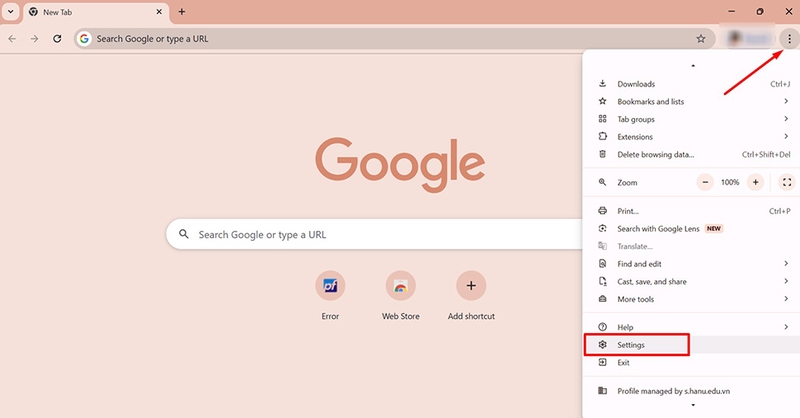Image resolution: width=800 pixels, height=418 pixels.
Task: Expand Tab groups chevron arrow
Action: [786, 119]
